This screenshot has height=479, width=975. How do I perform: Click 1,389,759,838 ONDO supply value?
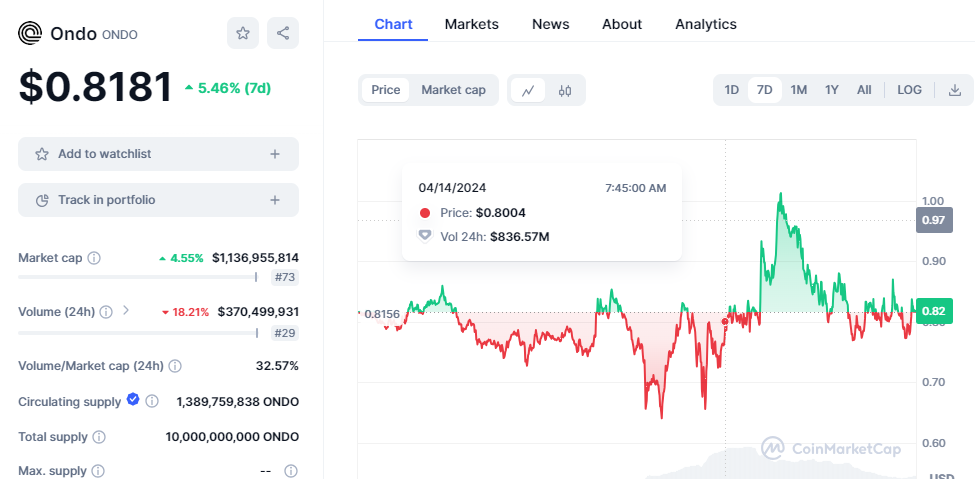coord(238,401)
